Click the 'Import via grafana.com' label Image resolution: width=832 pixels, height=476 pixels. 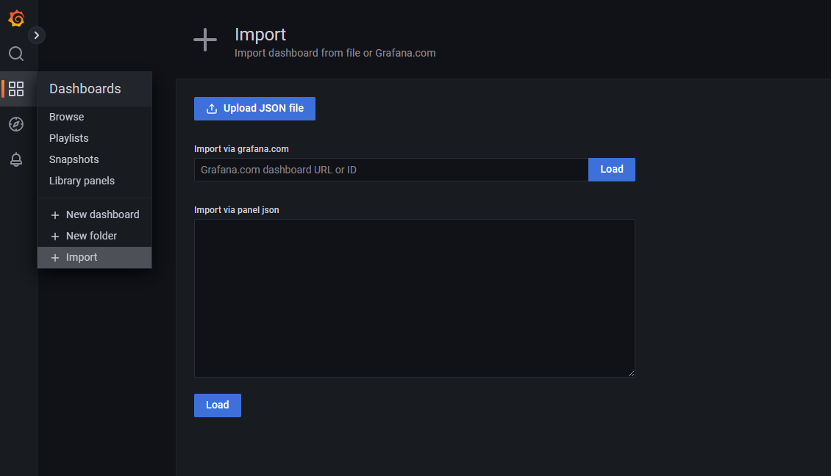[241, 149]
